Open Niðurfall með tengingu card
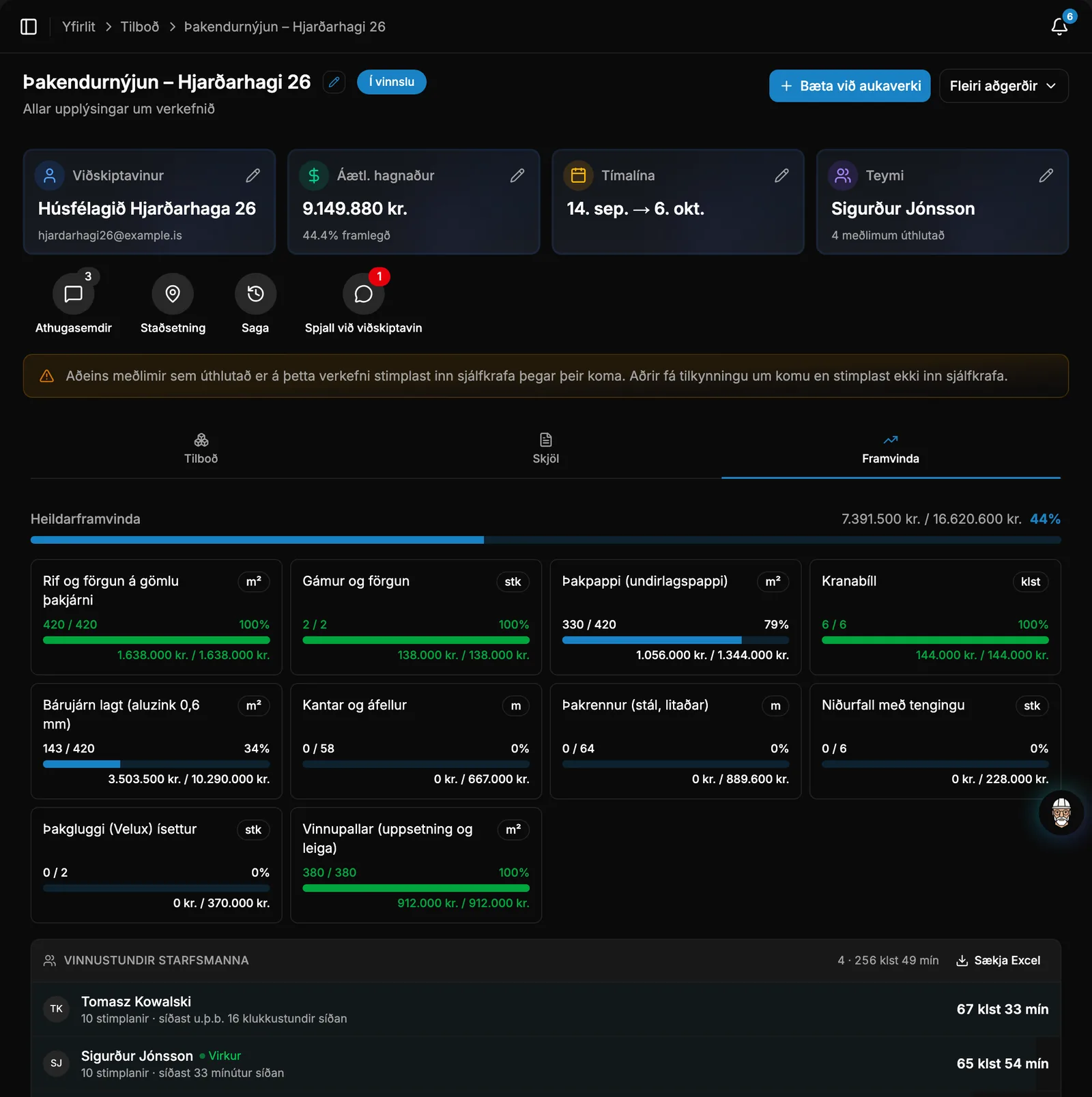 935,741
